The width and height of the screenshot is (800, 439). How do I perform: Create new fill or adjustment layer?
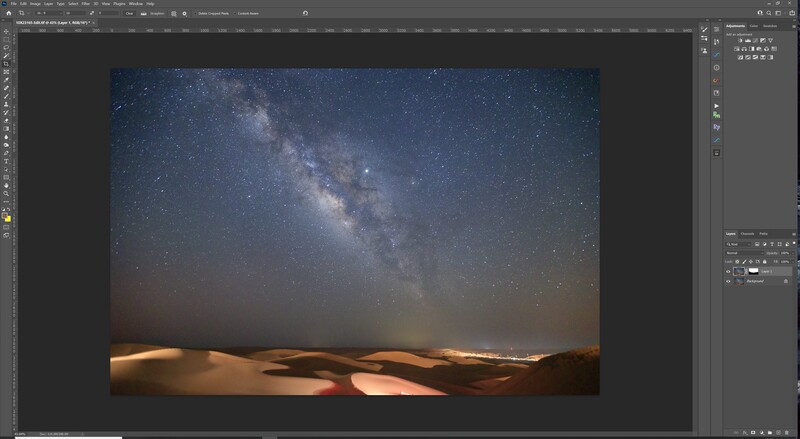click(762, 433)
